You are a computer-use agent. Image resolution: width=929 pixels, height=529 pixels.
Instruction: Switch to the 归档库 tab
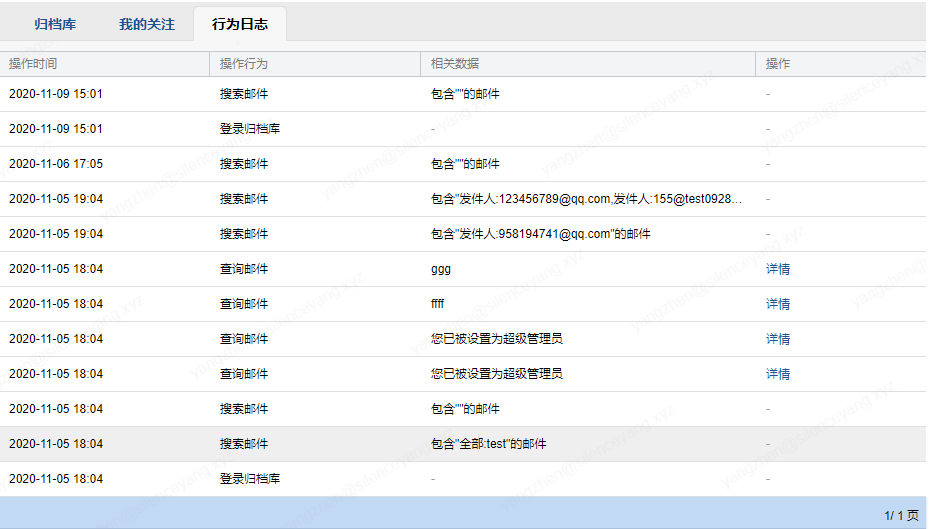pyautogui.click(x=55, y=24)
